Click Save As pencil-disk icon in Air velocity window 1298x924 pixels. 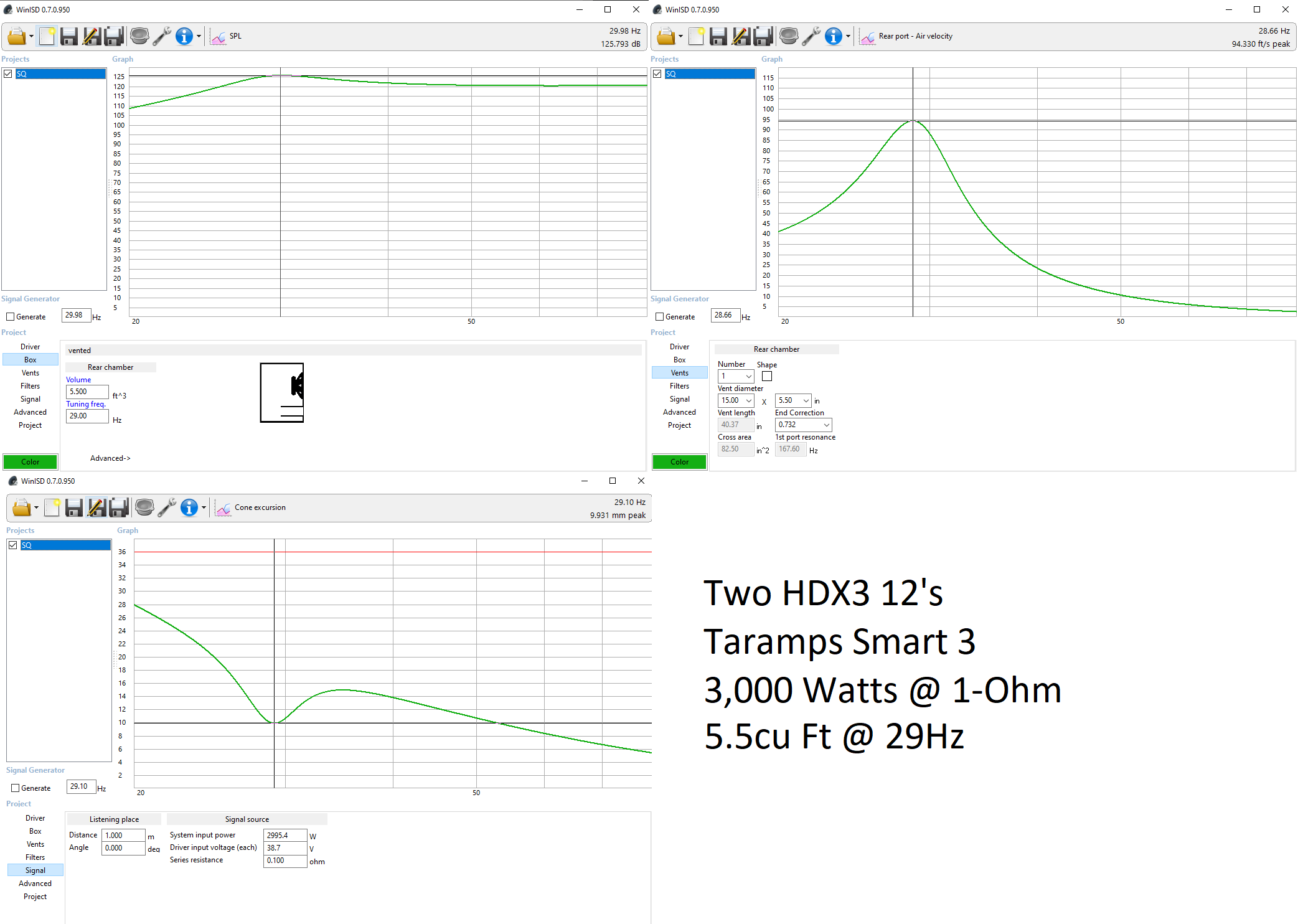[x=741, y=36]
